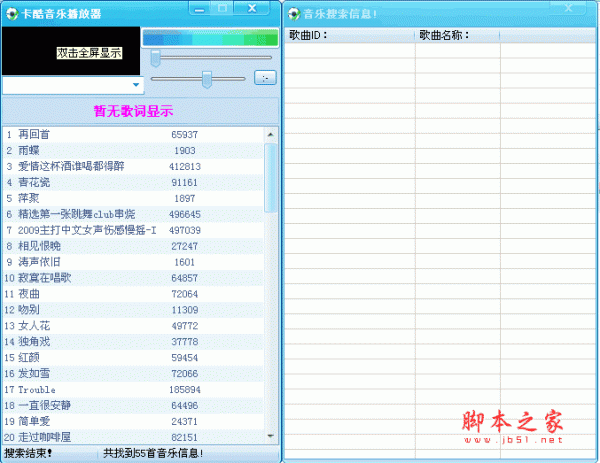This screenshot has width=600, height=463.
Task: Click the combo box field under the video
Action: [x=73, y=85]
